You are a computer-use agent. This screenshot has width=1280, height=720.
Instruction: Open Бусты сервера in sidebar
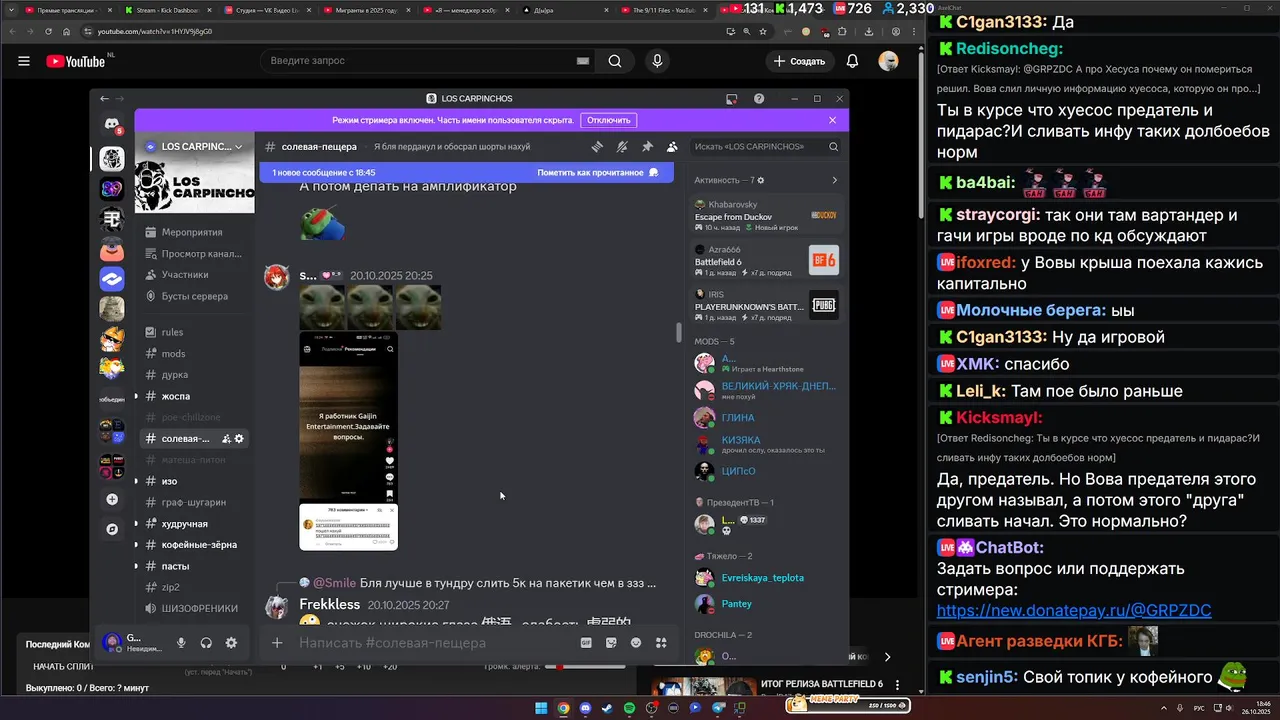click(195, 296)
